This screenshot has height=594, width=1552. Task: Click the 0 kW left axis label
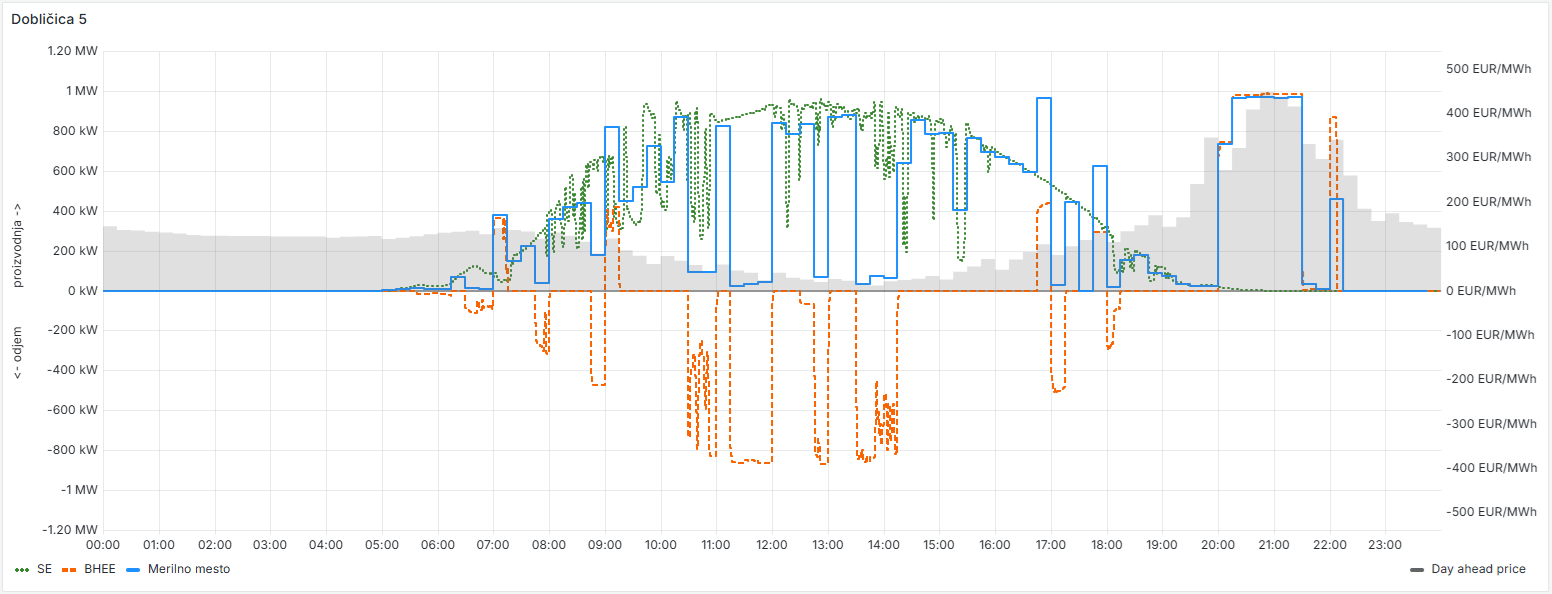[x=81, y=291]
